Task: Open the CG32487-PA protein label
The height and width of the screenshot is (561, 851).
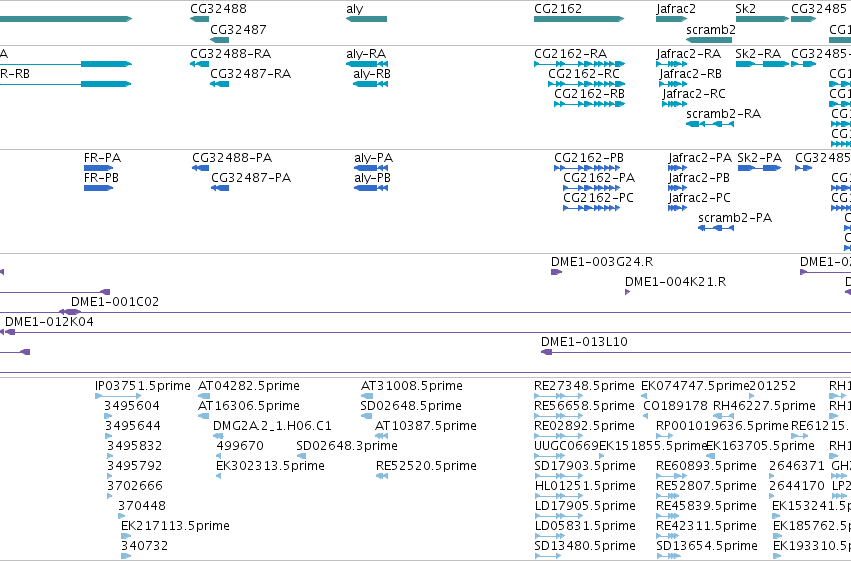Action: coord(251,178)
